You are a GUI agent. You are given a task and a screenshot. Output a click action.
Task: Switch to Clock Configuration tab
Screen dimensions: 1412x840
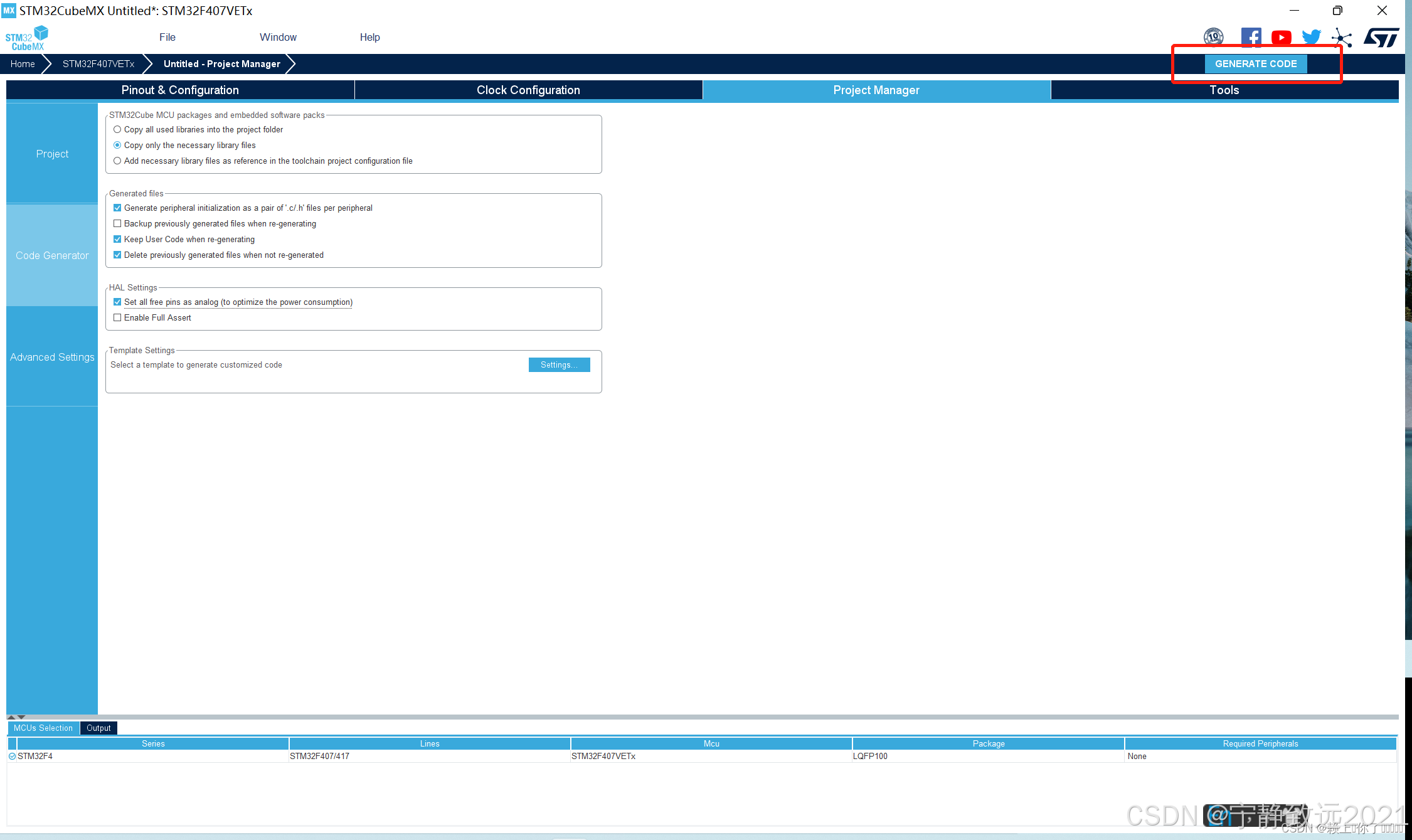click(528, 90)
